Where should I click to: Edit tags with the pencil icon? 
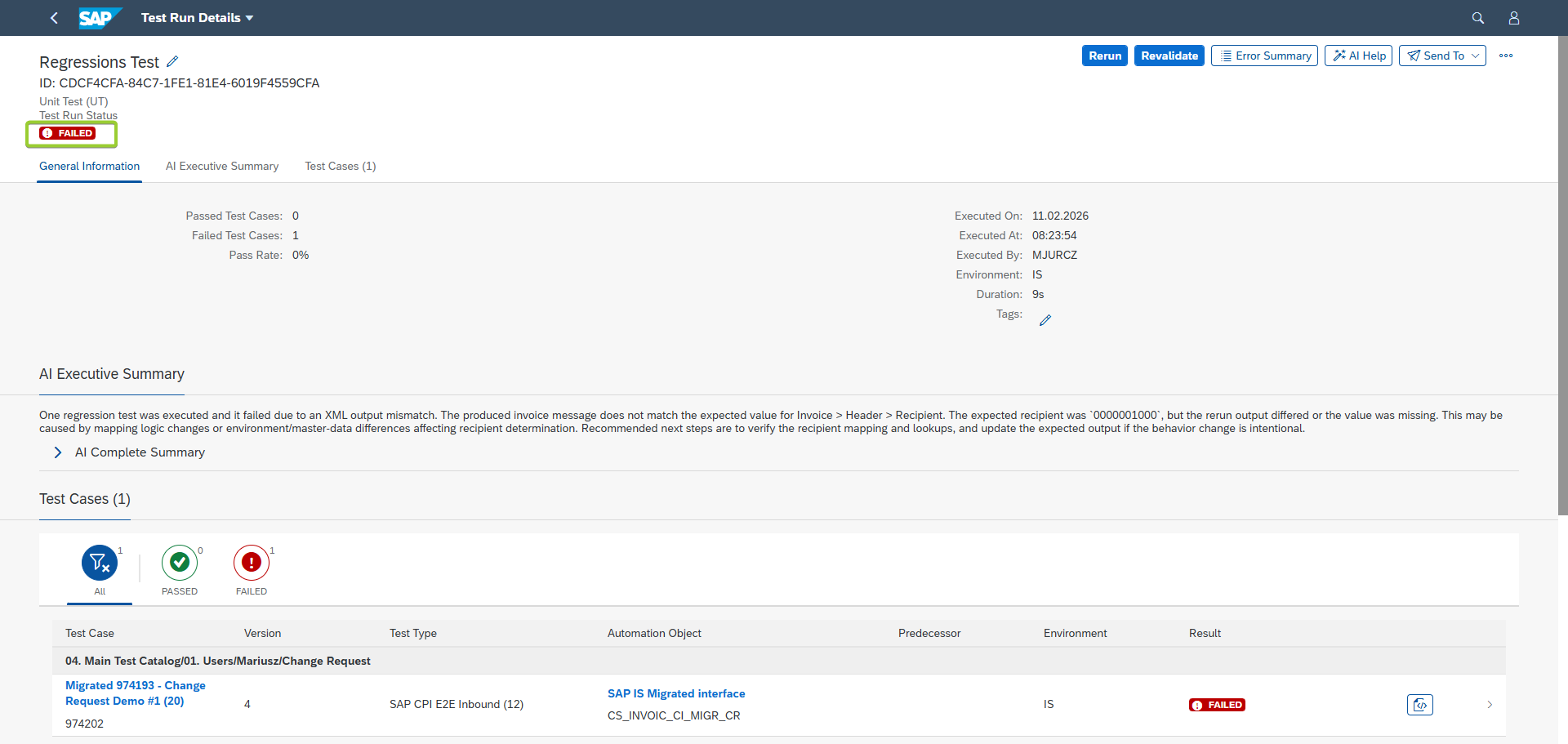(1045, 320)
